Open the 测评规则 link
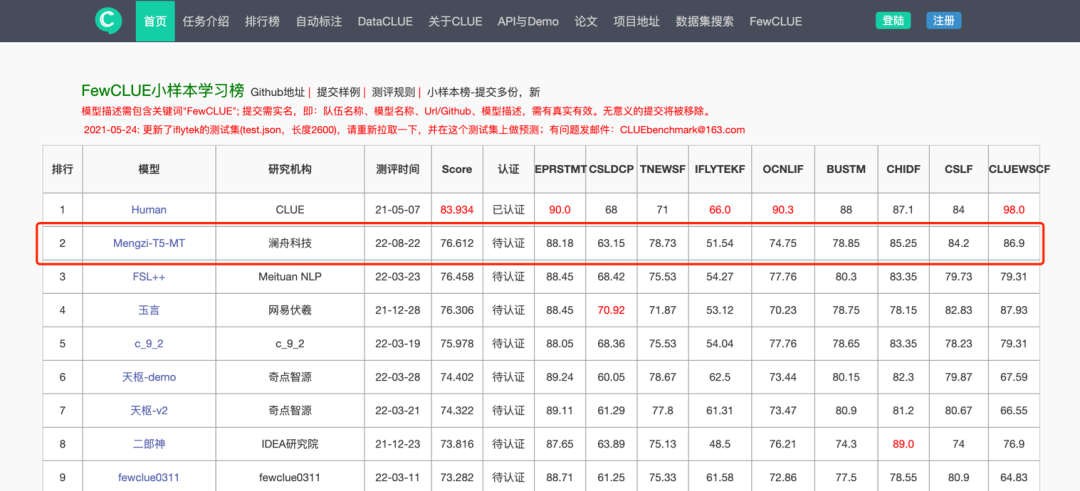The image size is (1080, 491). coord(393,92)
